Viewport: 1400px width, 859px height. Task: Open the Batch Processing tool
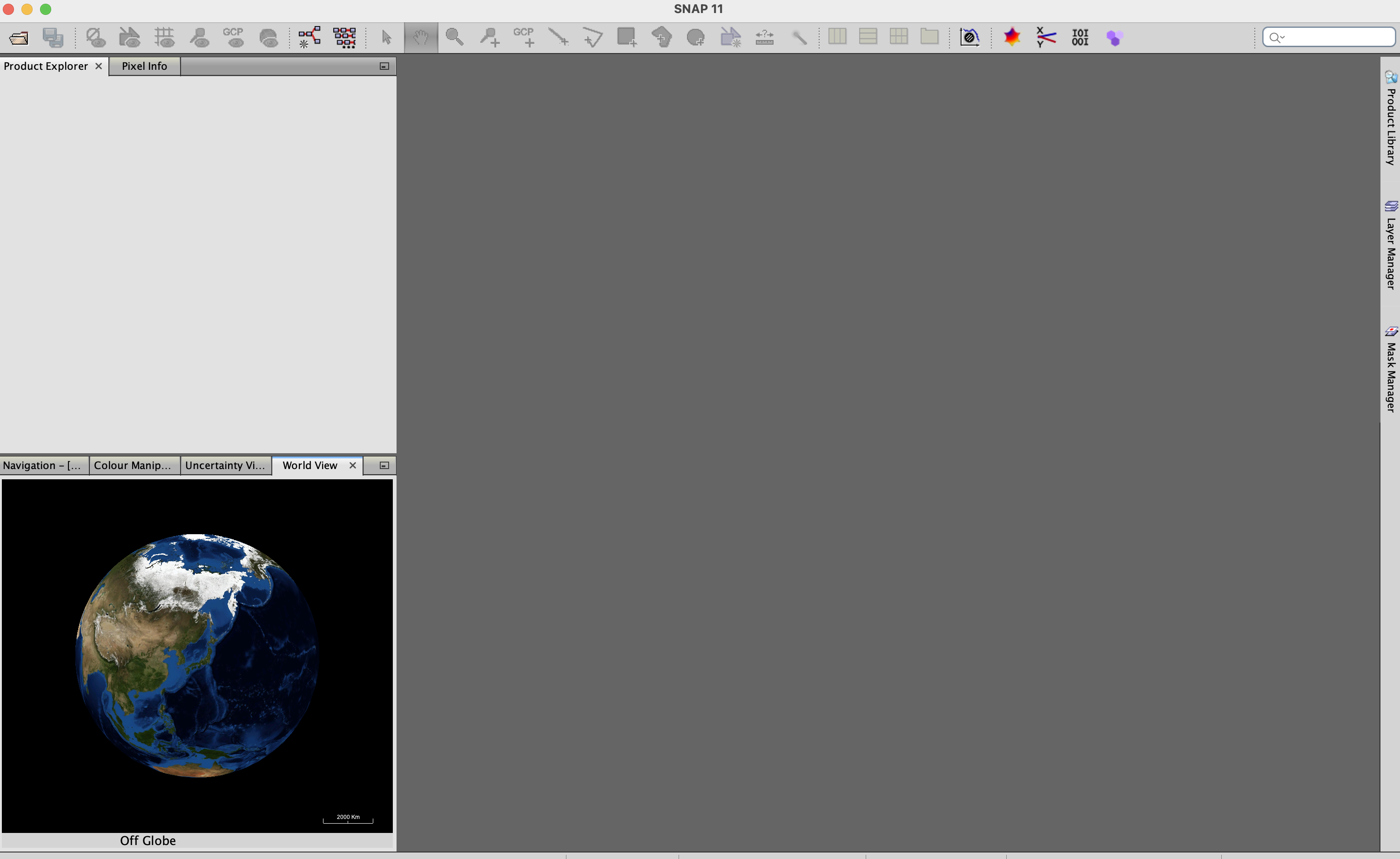click(x=344, y=38)
